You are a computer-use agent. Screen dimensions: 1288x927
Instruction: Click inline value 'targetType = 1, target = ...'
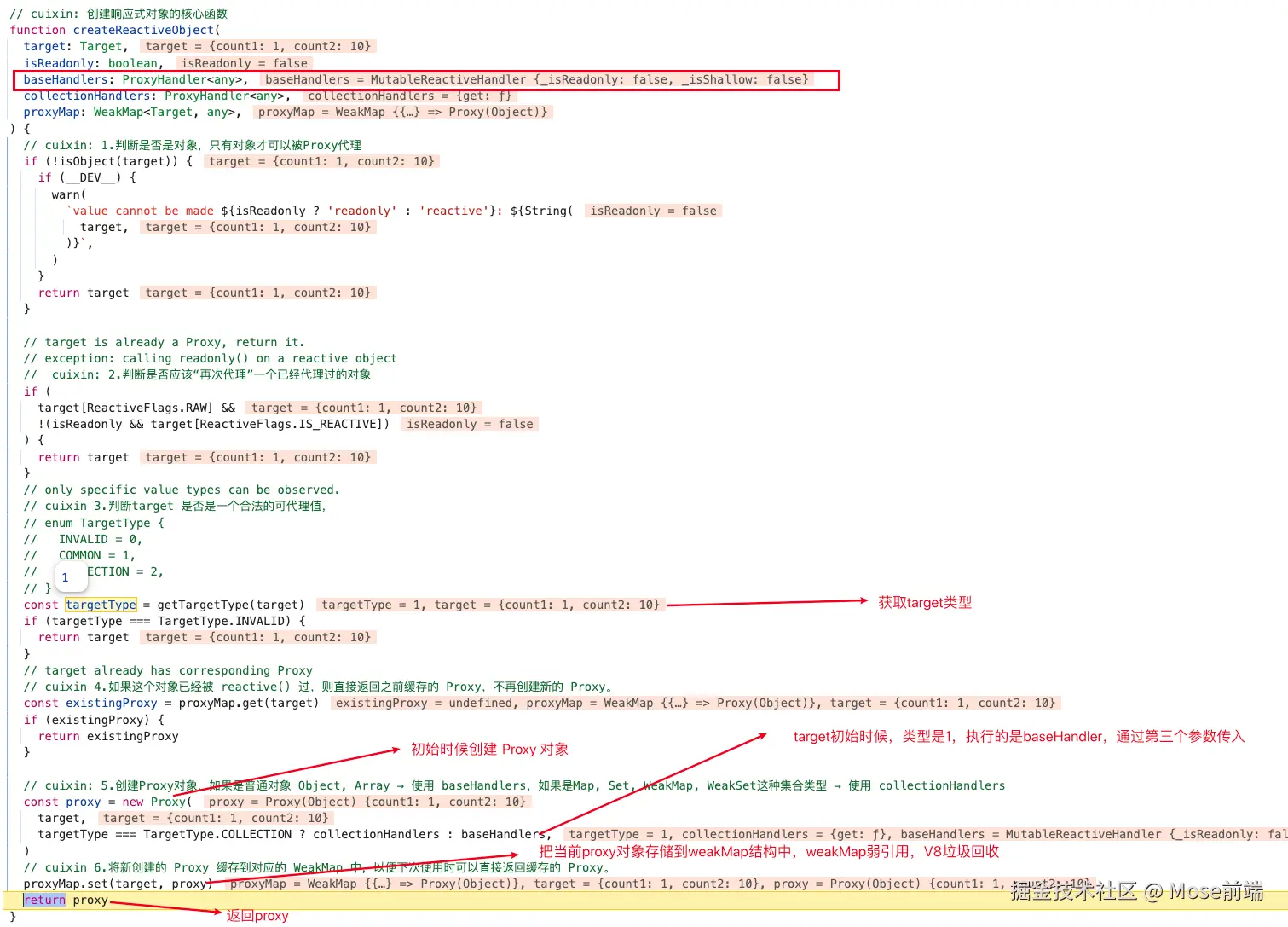pyautogui.click(x=491, y=605)
